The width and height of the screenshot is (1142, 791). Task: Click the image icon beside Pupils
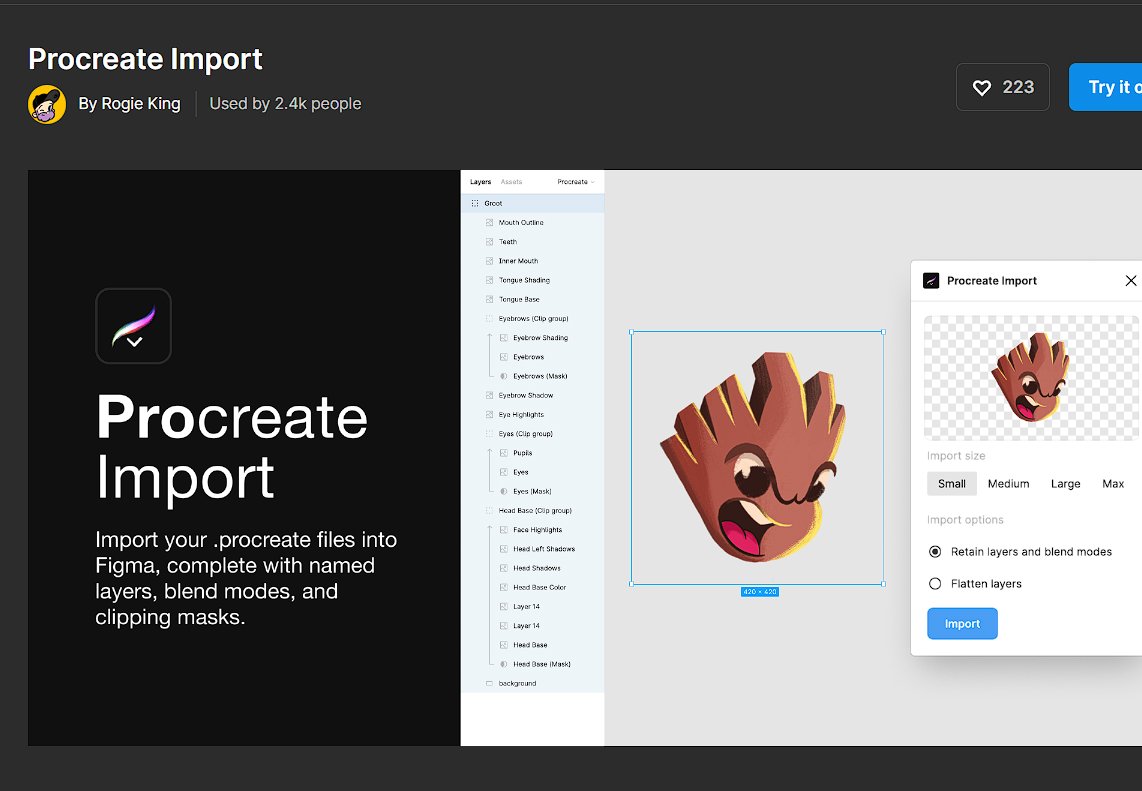click(x=504, y=453)
